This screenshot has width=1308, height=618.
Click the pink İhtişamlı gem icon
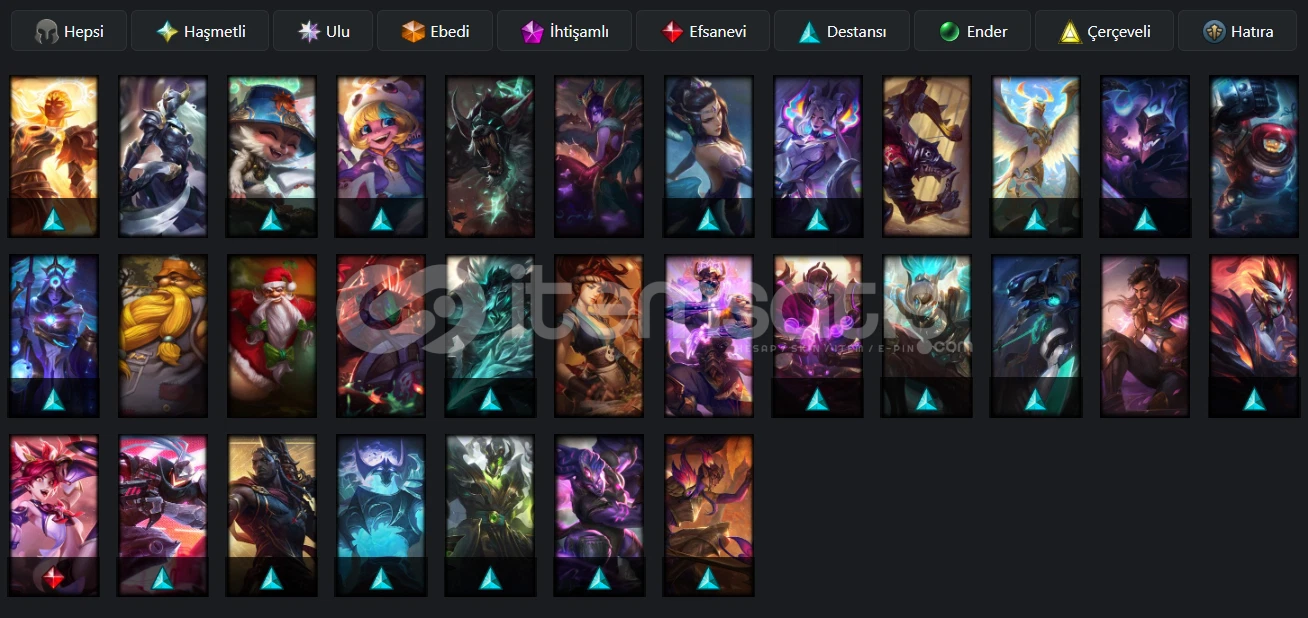point(532,32)
